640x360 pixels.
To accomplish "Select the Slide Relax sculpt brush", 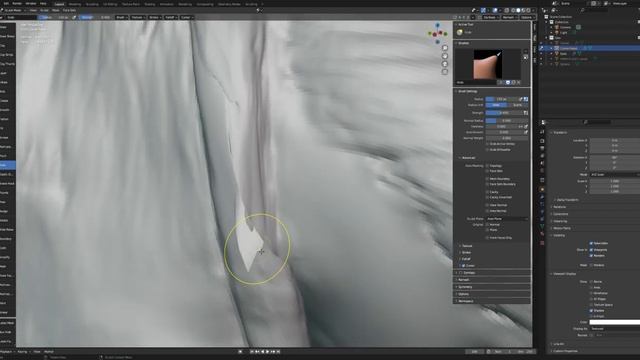I will pos(7,230).
